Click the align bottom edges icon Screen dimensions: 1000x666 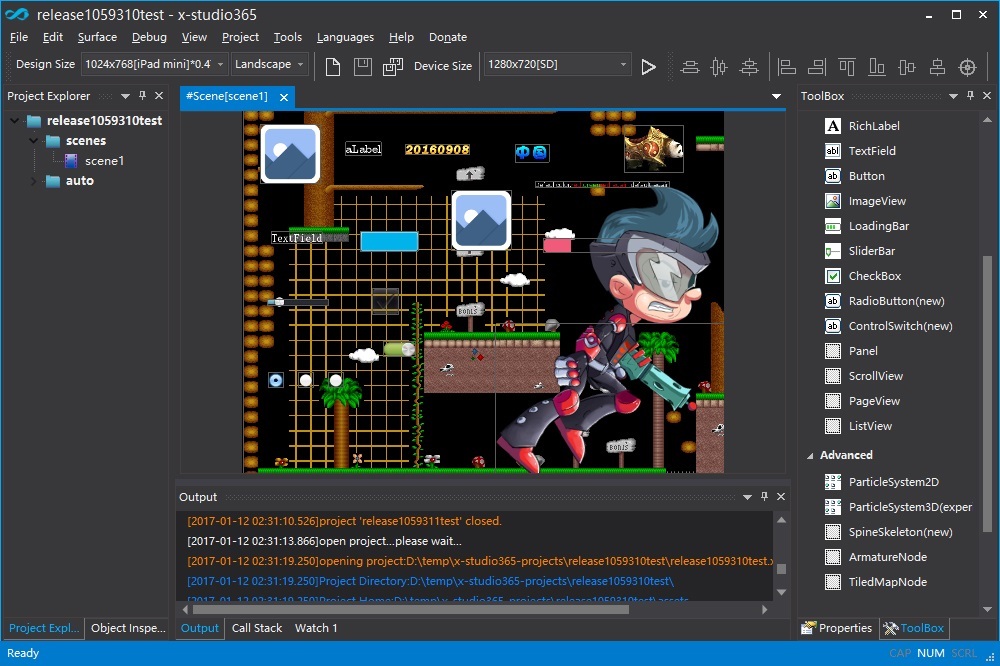click(x=877, y=66)
